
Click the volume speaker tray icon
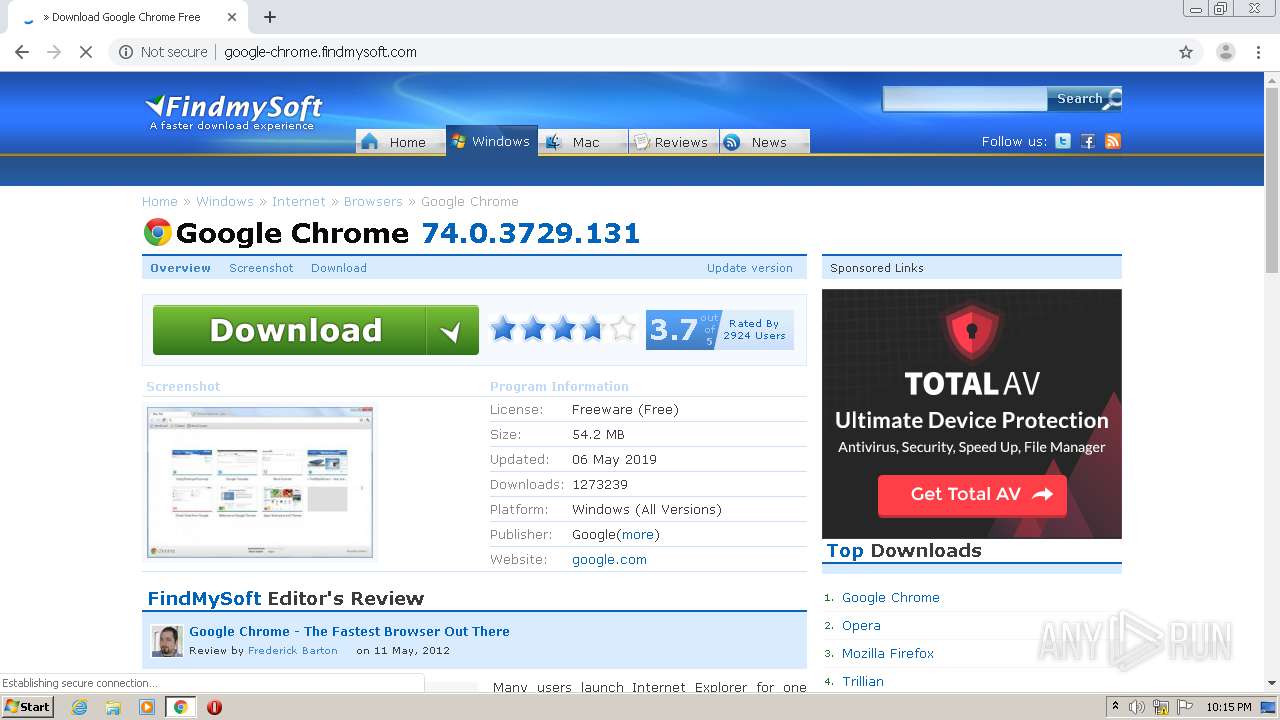[x=1137, y=707]
